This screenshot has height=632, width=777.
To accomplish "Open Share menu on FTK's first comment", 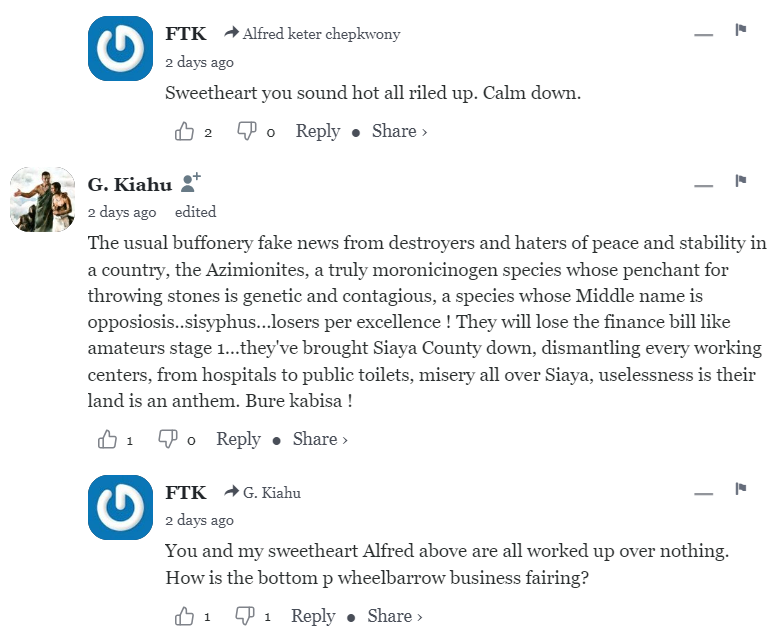I will [x=399, y=131].
